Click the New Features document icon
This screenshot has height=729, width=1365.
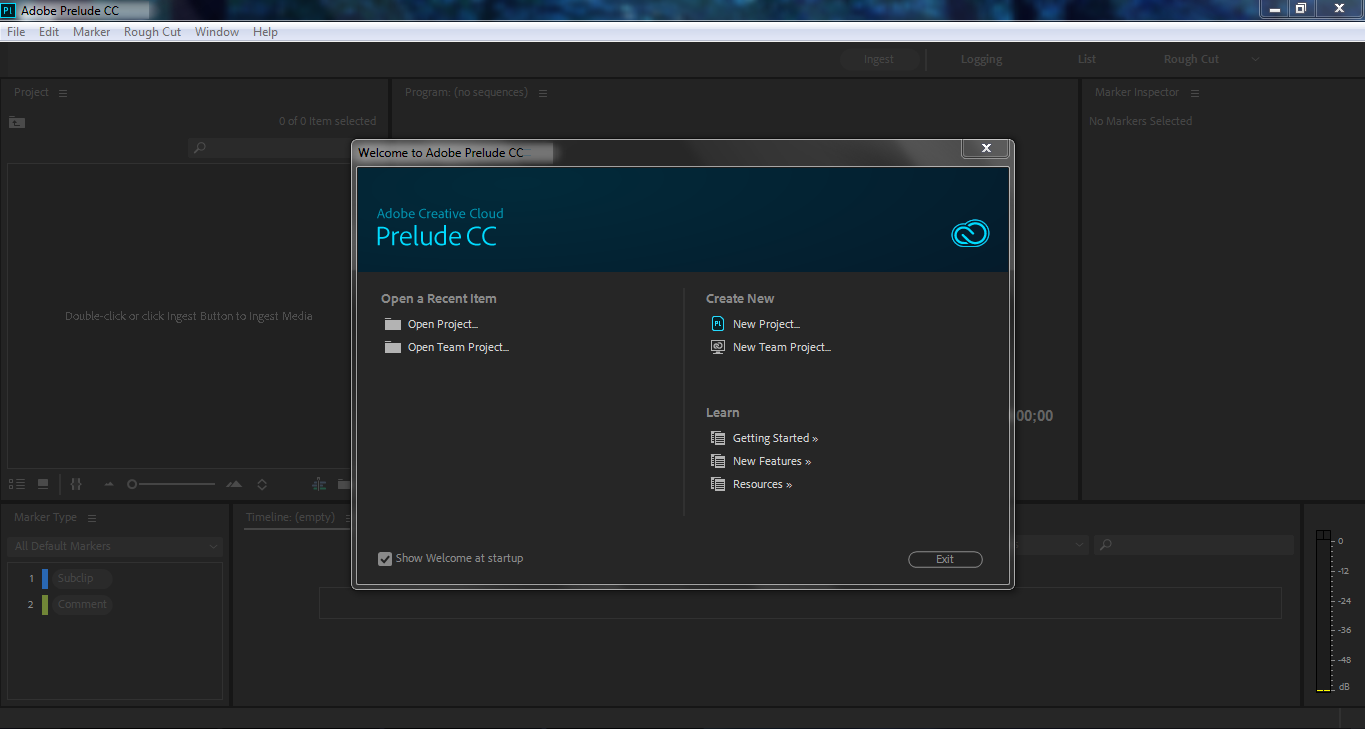click(717, 461)
